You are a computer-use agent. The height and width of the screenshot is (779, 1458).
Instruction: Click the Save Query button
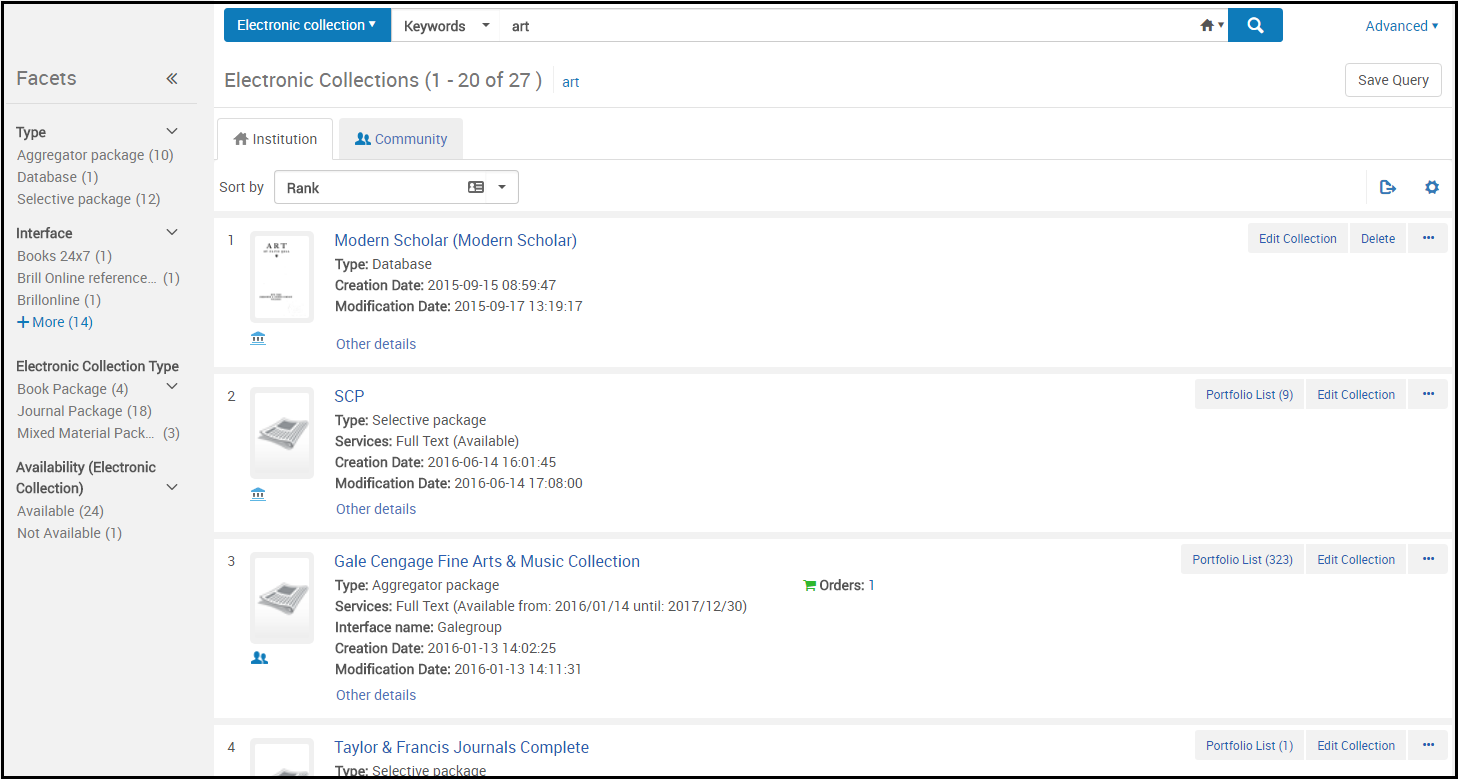coord(1393,80)
